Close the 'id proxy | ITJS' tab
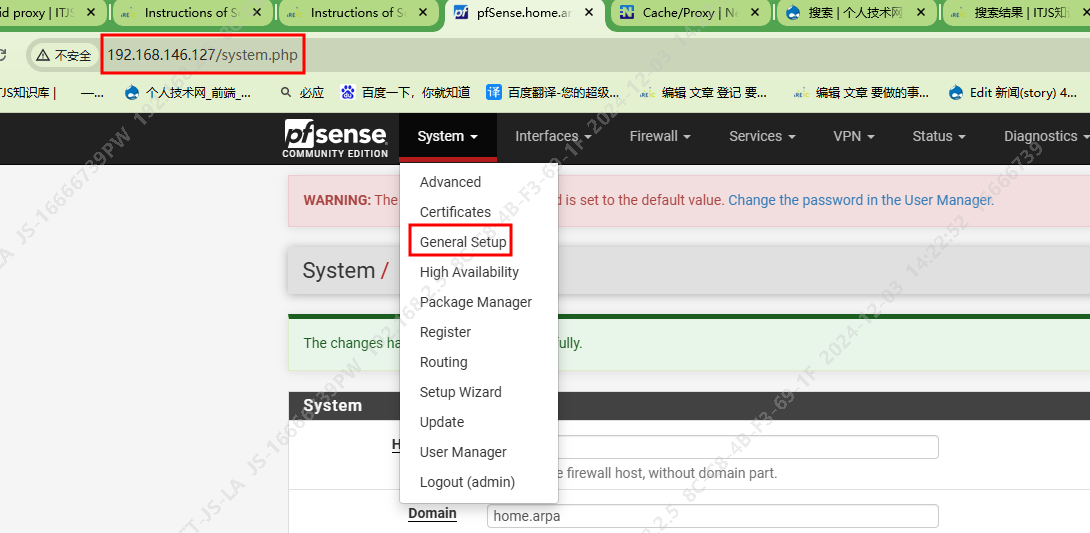1090x533 pixels. click(91, 13)
